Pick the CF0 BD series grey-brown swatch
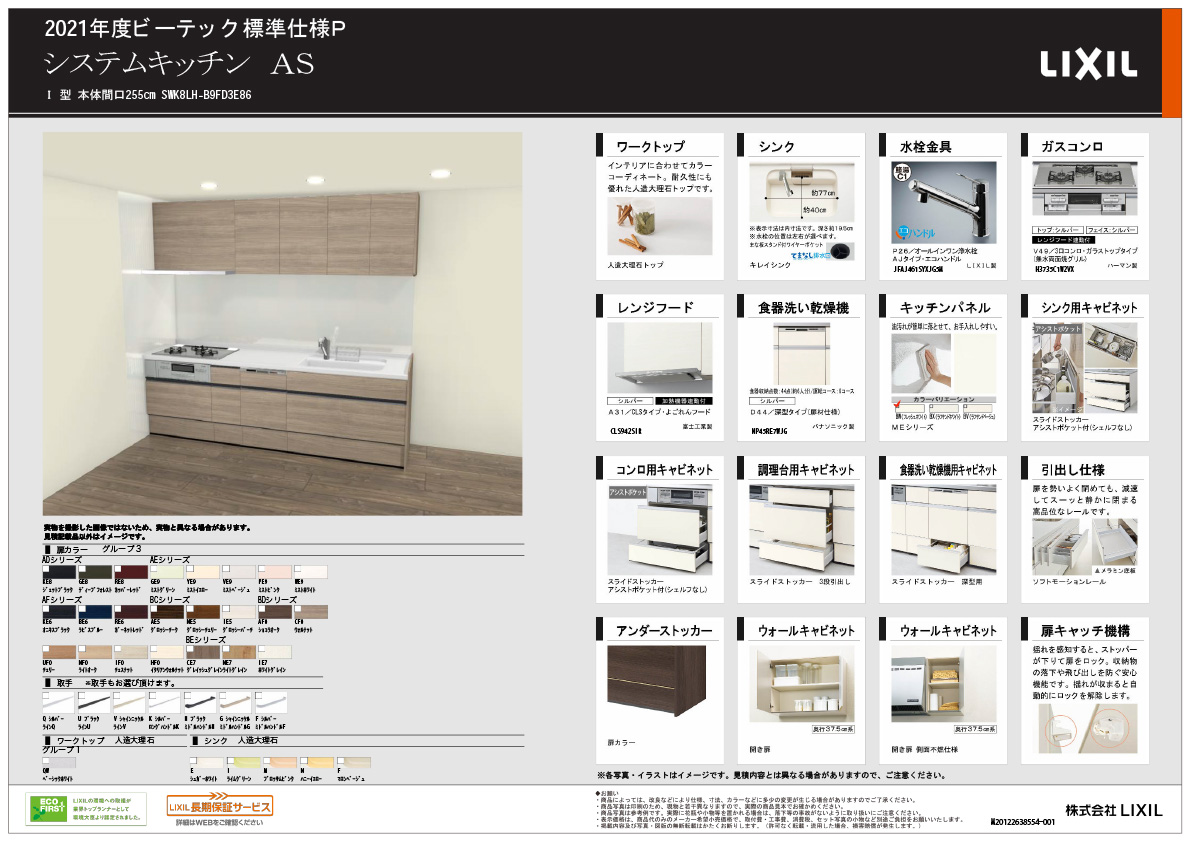1191x842 pixels. [x=311, y=612]
